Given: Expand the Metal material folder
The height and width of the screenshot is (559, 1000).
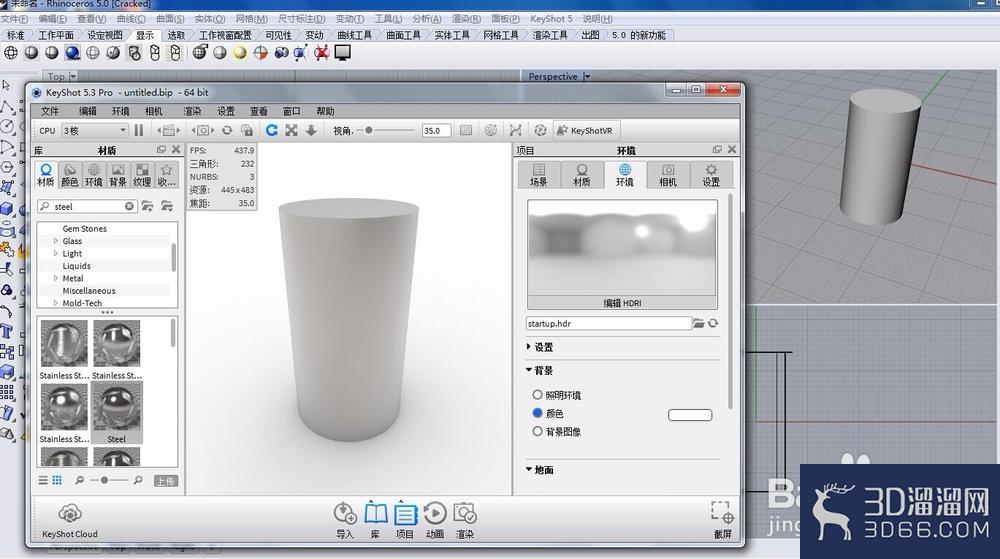Looking at the screenshot, I should 55,278.
